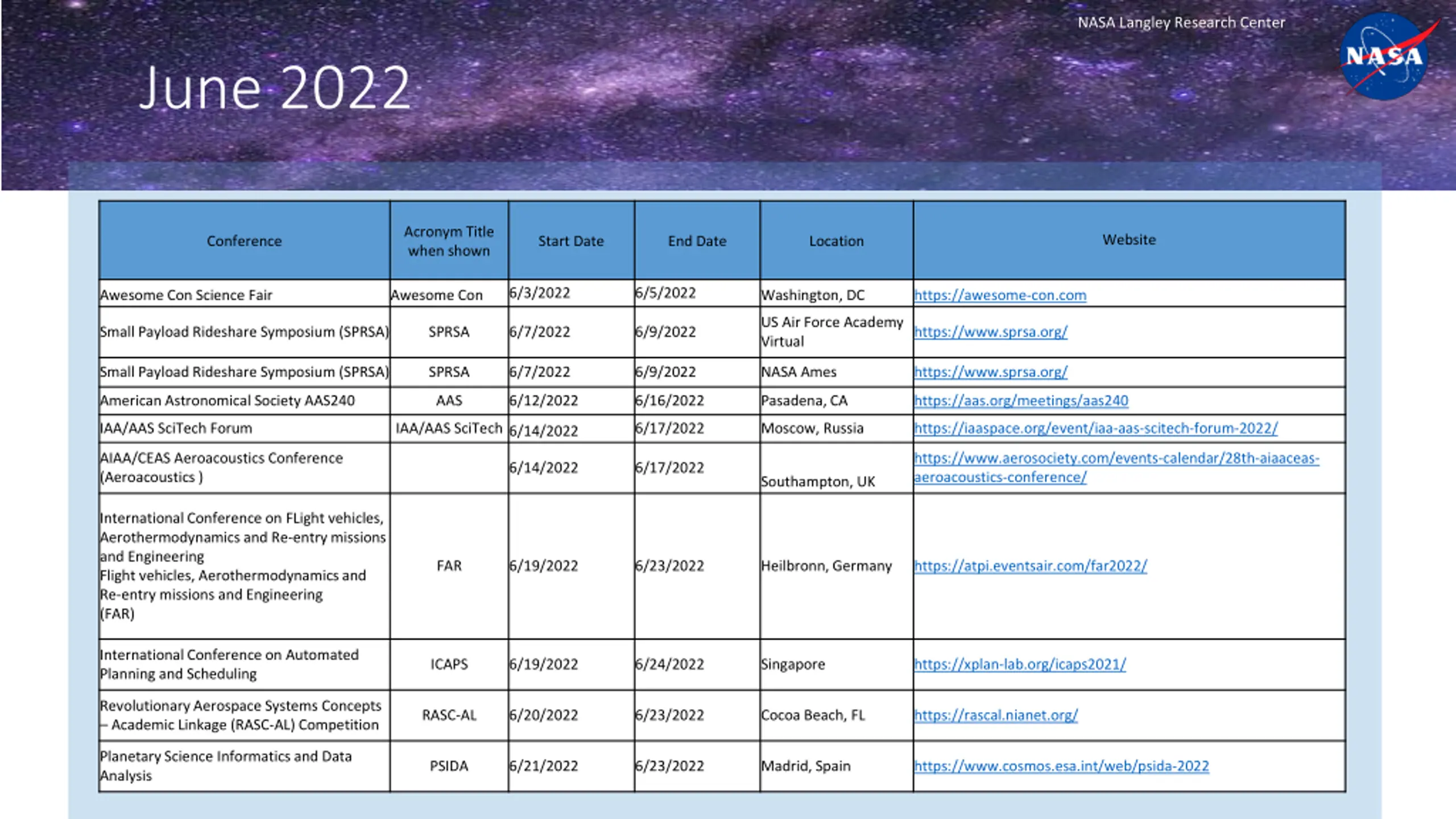Open the iaaspace.org SciTech forum link
The image size is (1456, 819).
(x=1095, y=428)
